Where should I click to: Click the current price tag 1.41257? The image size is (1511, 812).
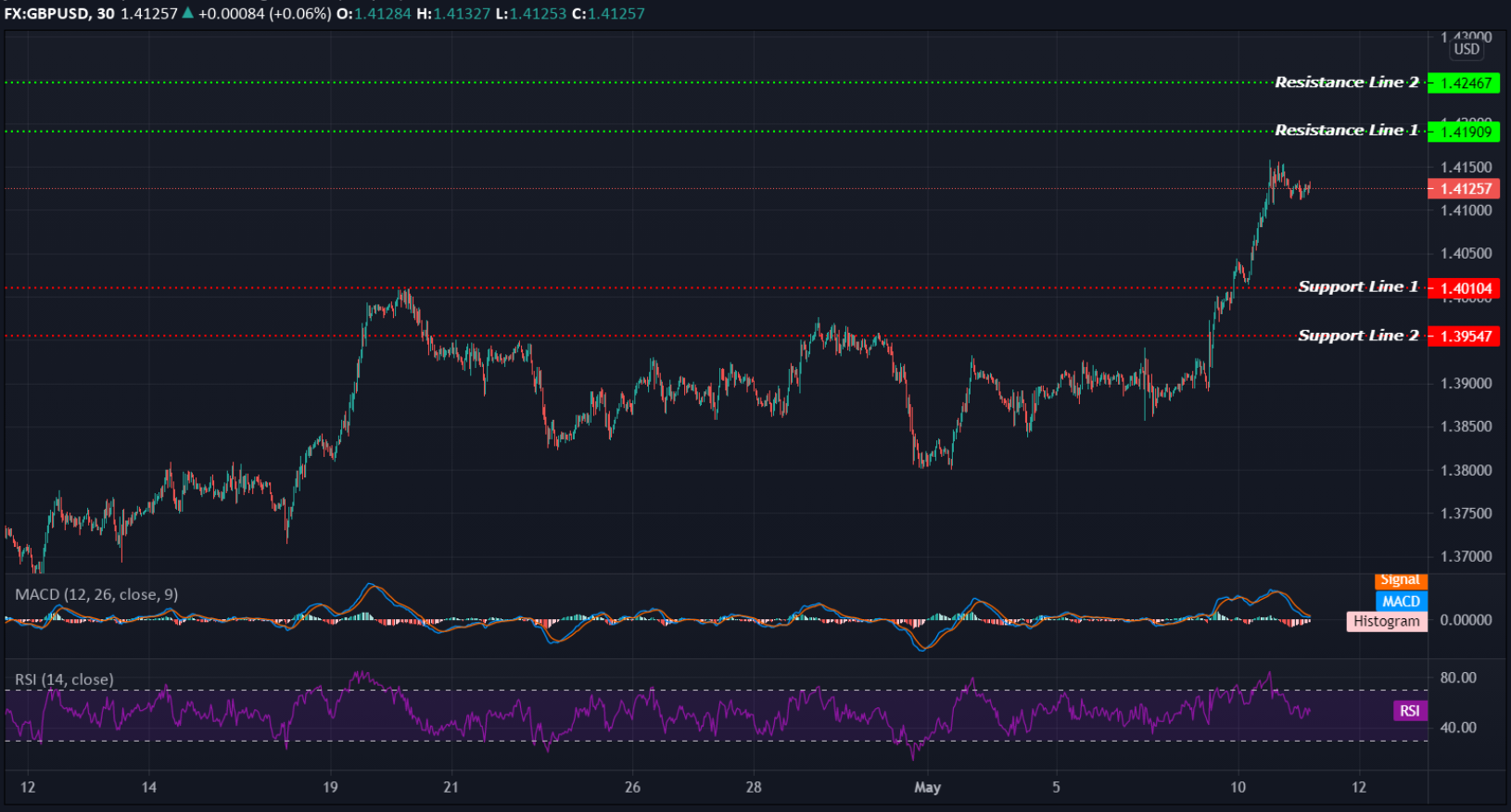tap(1464, 189)
